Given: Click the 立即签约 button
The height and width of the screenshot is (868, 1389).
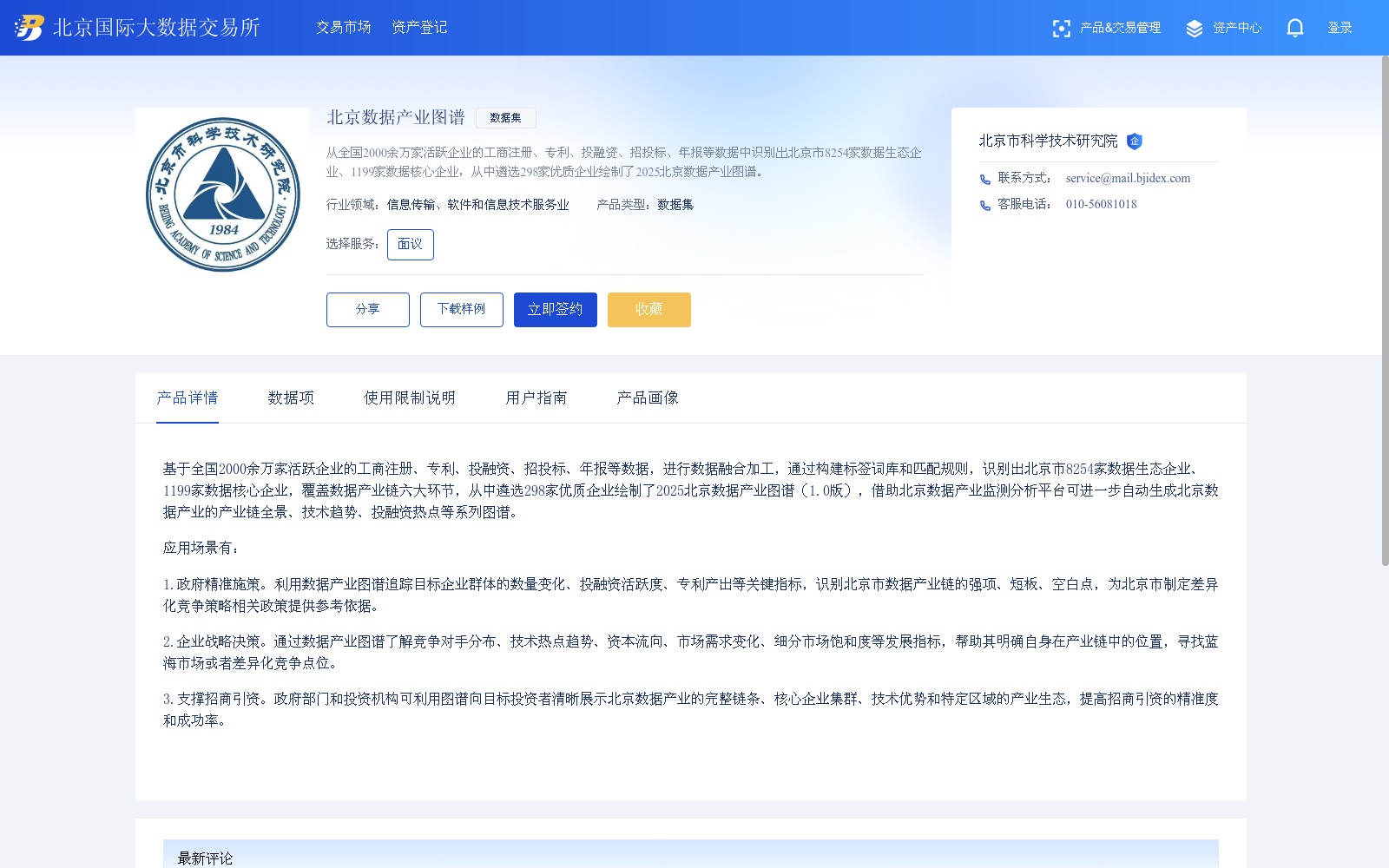Looking at the screenshot, I should click(556, 310).
